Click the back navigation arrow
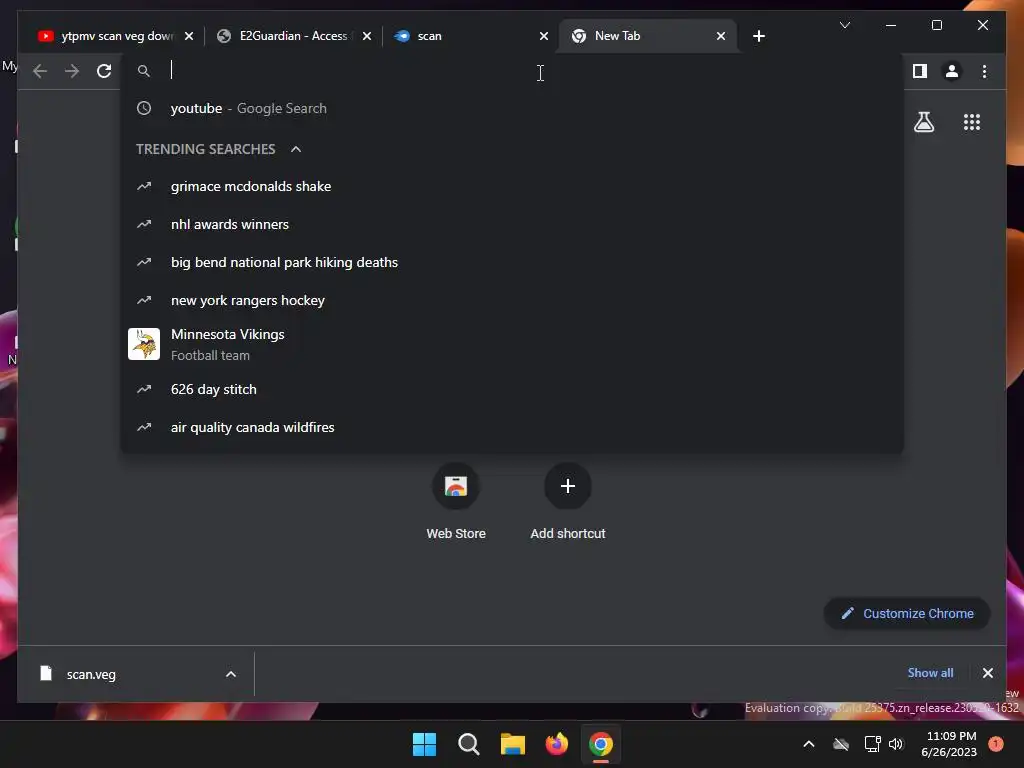The image size is (1024, 768). pos(40,71)
